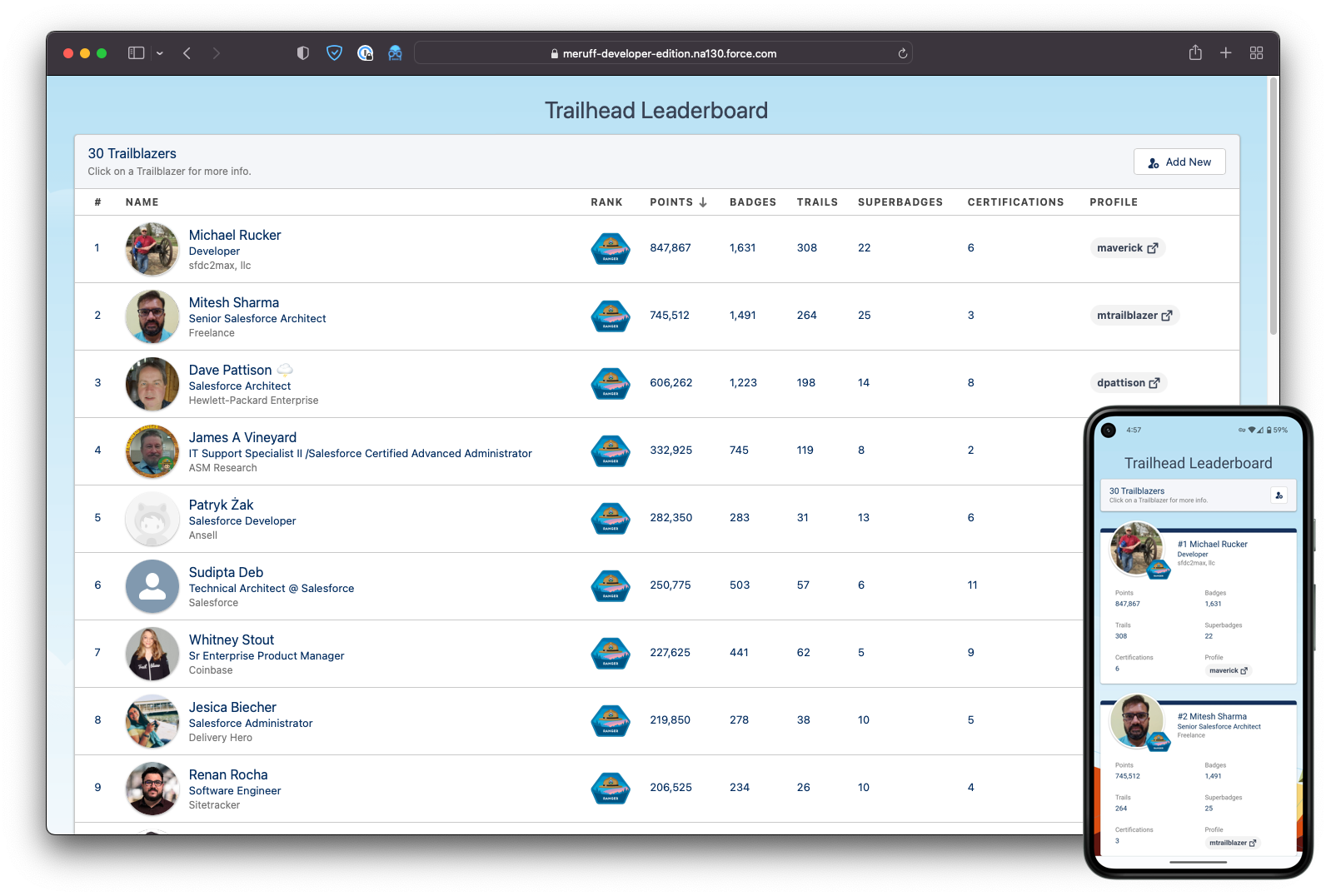
Task: Click the Ranger badge in Sudipta Deb's row
Action: (611, 586)
